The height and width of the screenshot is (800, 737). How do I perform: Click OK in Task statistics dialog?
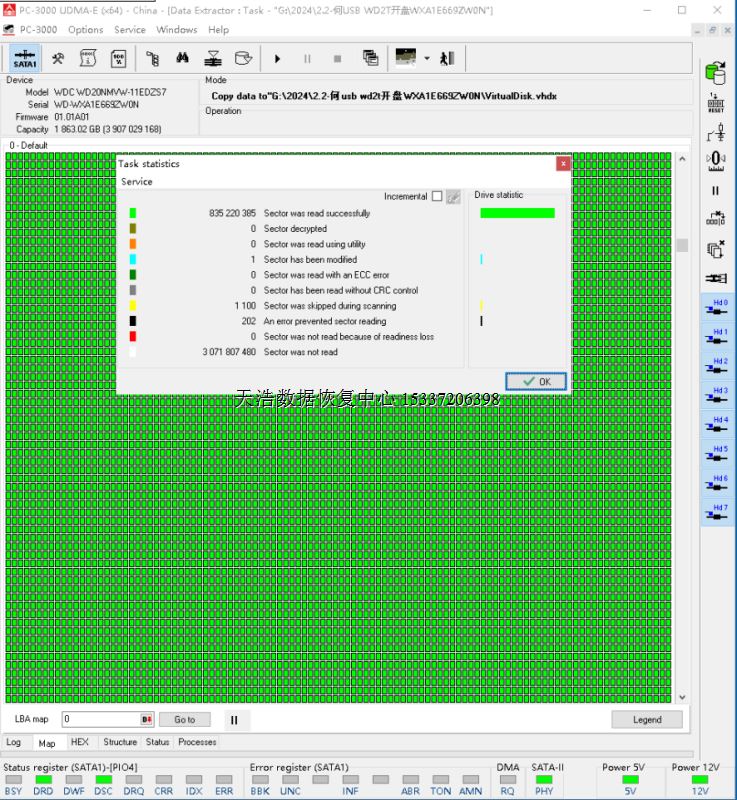tap(536, 381)
